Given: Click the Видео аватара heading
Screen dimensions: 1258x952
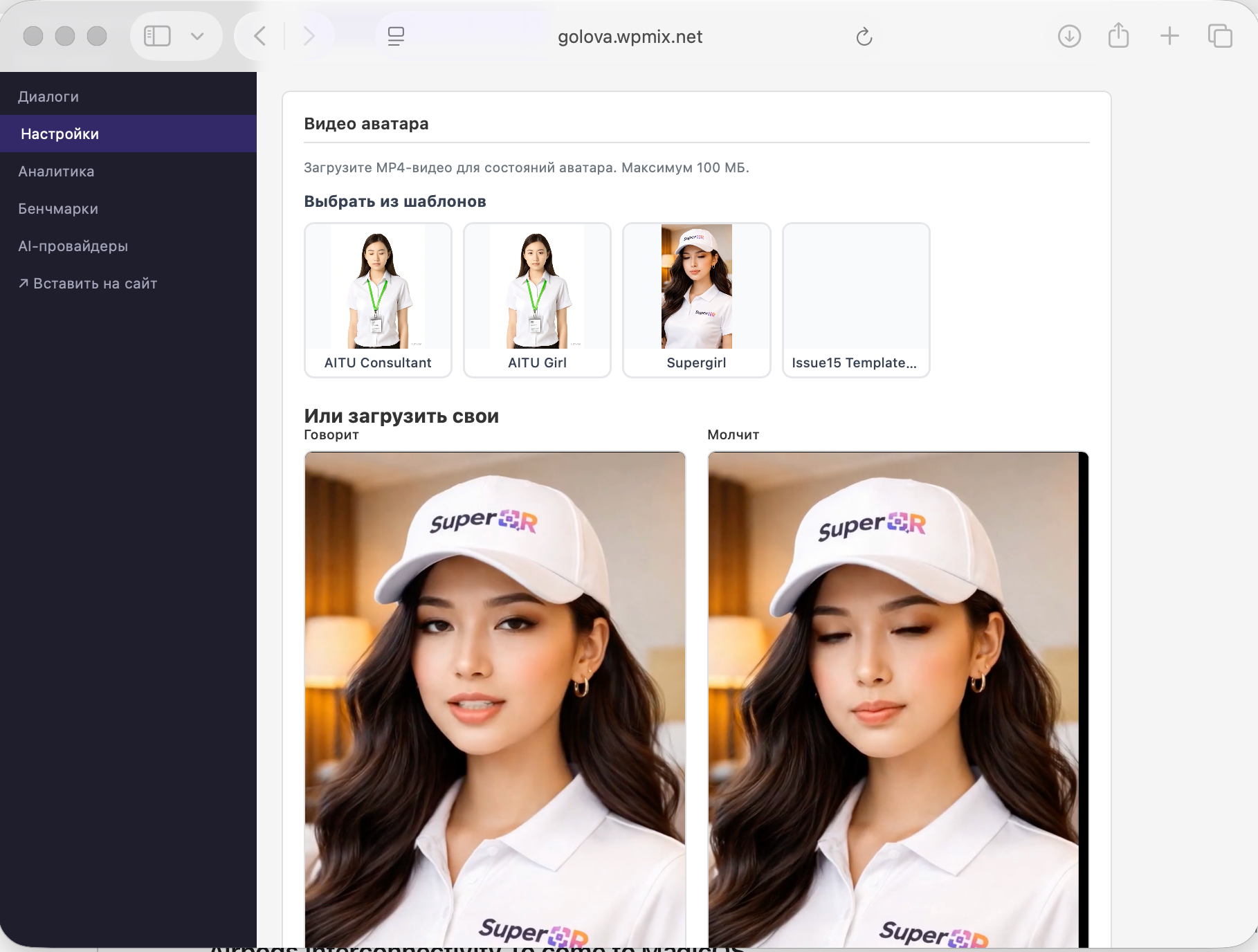Looking at the screenshot, I should [366, 124].
